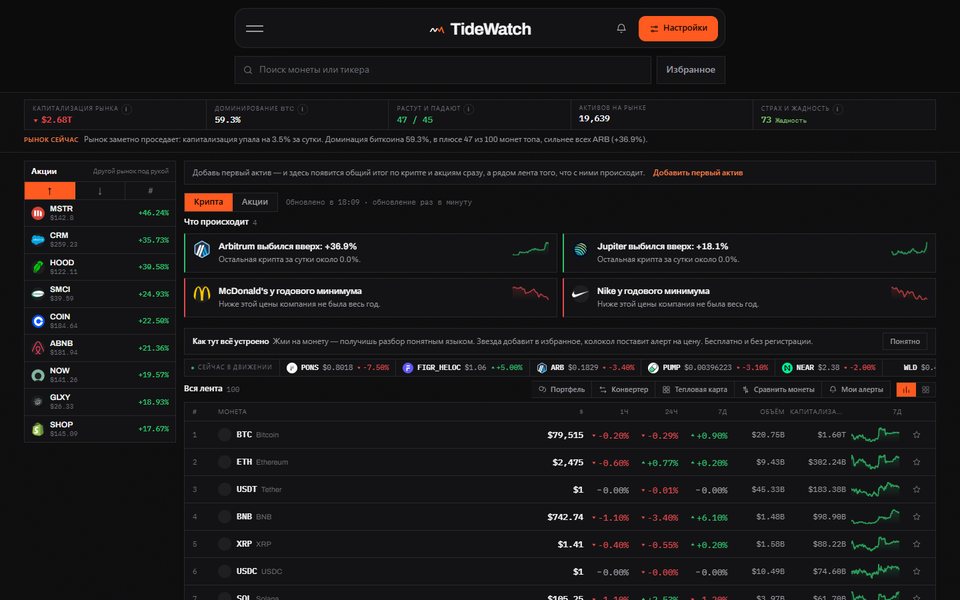Open CRM Salesforce stock row
The image size is (960, 600).
click(x=100, y=240)
